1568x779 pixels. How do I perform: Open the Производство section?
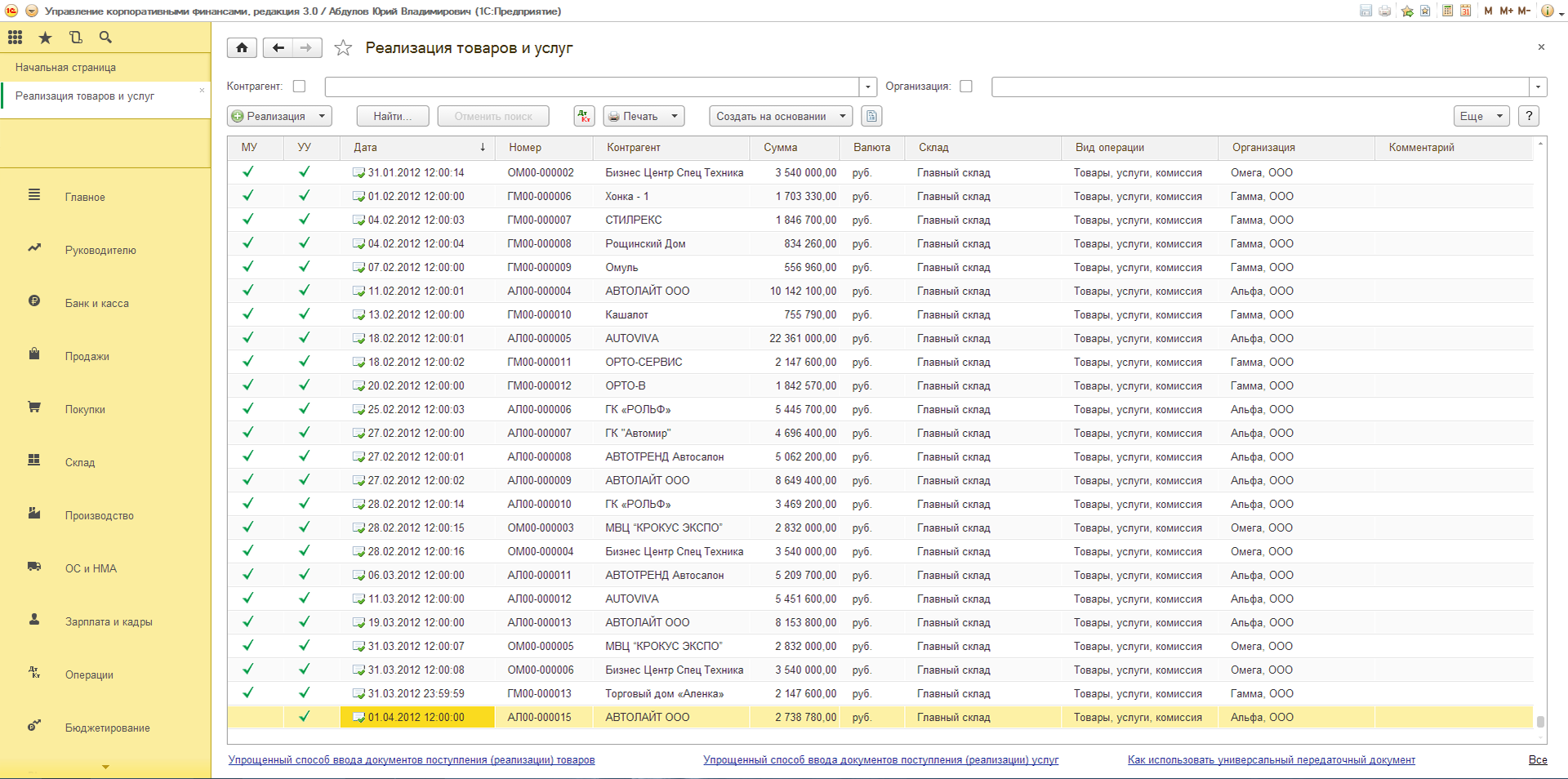tap(100, 515)
